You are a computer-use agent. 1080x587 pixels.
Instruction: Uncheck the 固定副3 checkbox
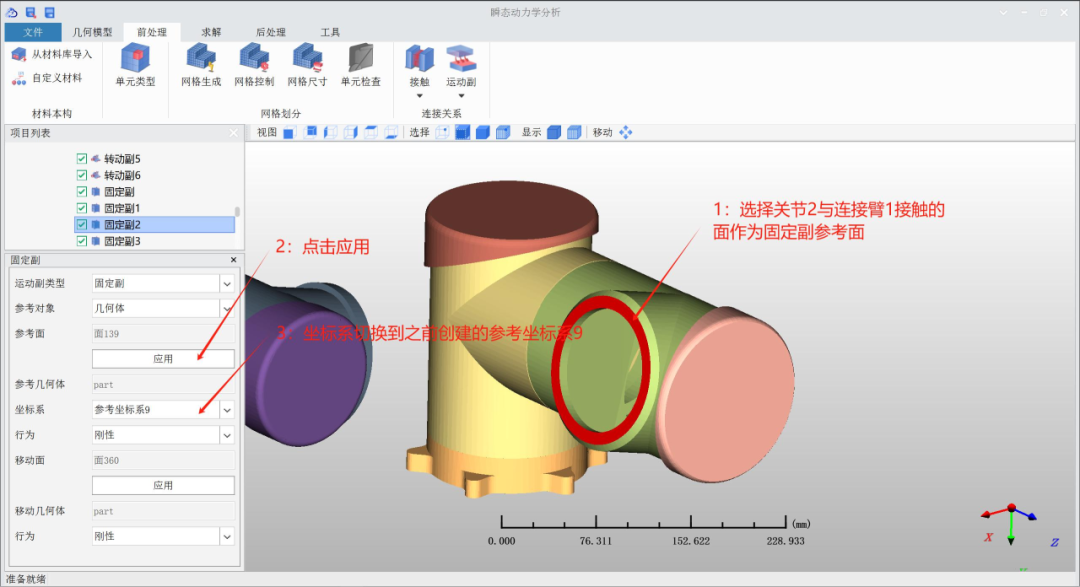[x=82, y=241]
